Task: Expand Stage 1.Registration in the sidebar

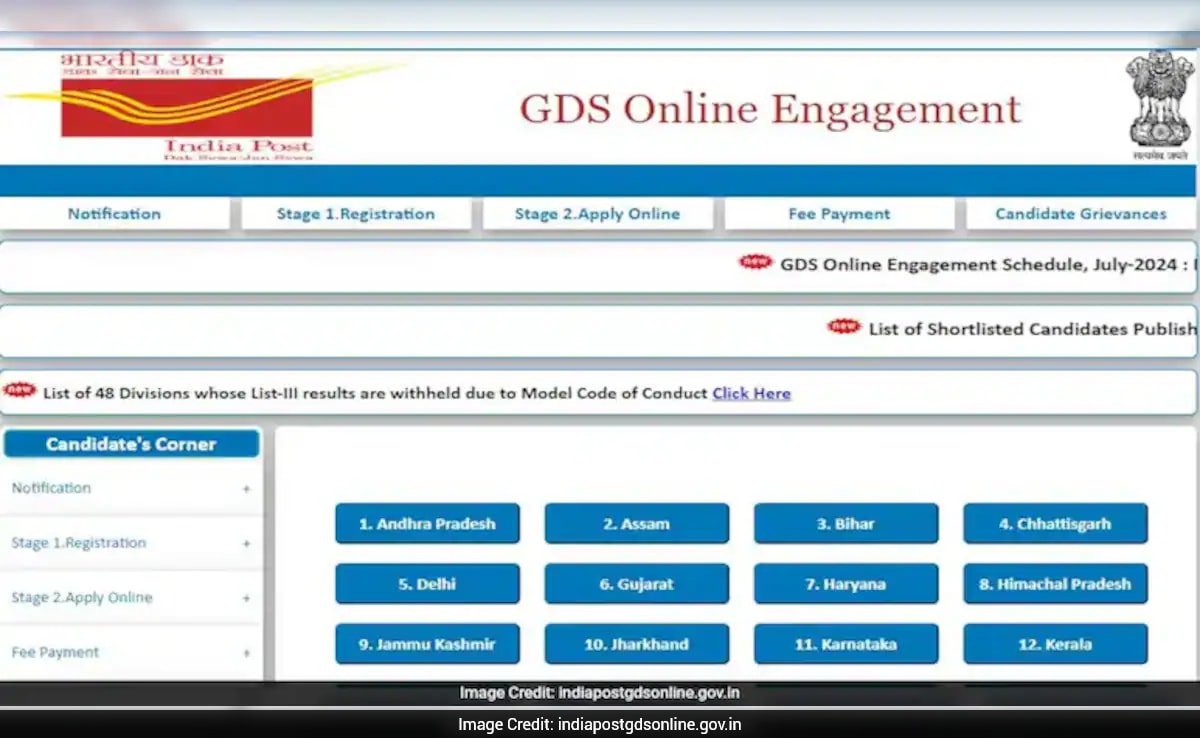Action: click(246, 544)
